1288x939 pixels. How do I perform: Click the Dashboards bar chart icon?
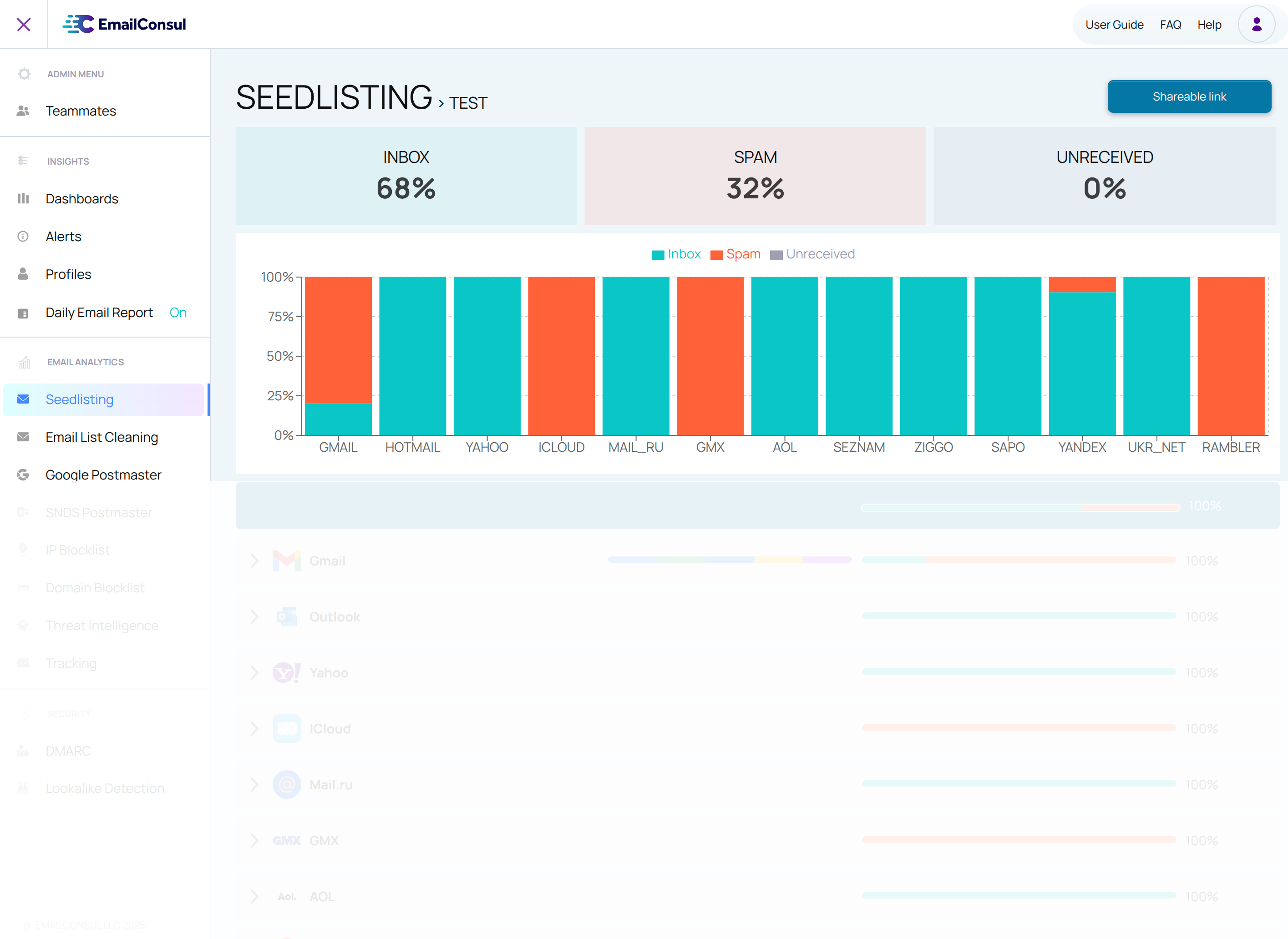23,198
